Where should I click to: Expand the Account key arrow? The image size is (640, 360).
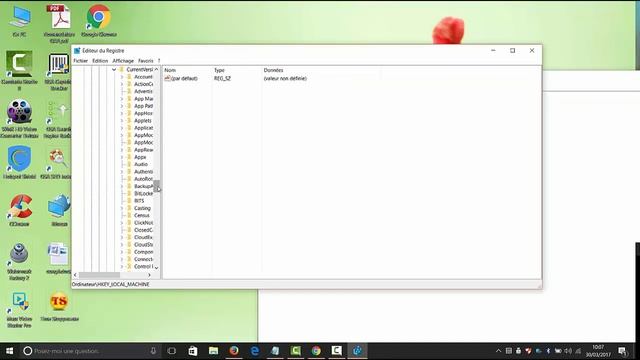tap(121, 77)
